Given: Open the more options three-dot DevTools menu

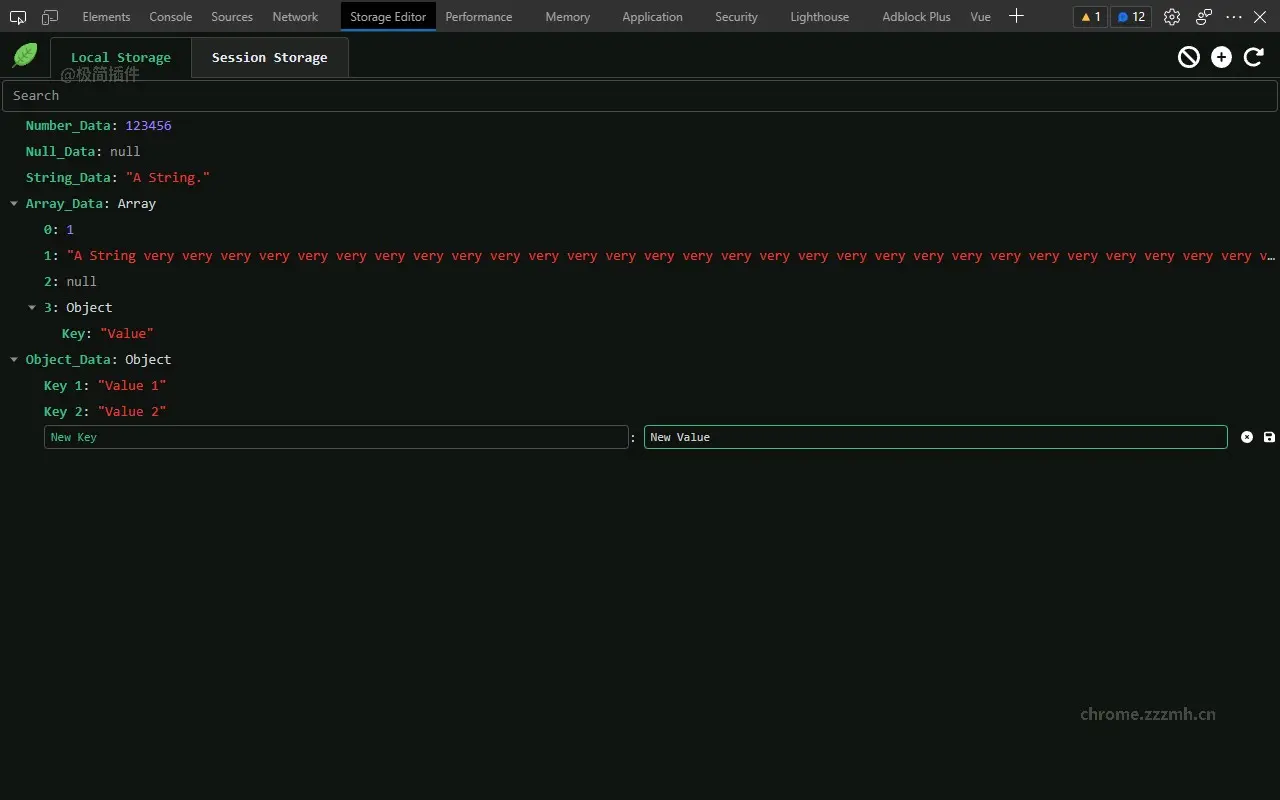Looking at the screenshot, I should (1234, 17).
